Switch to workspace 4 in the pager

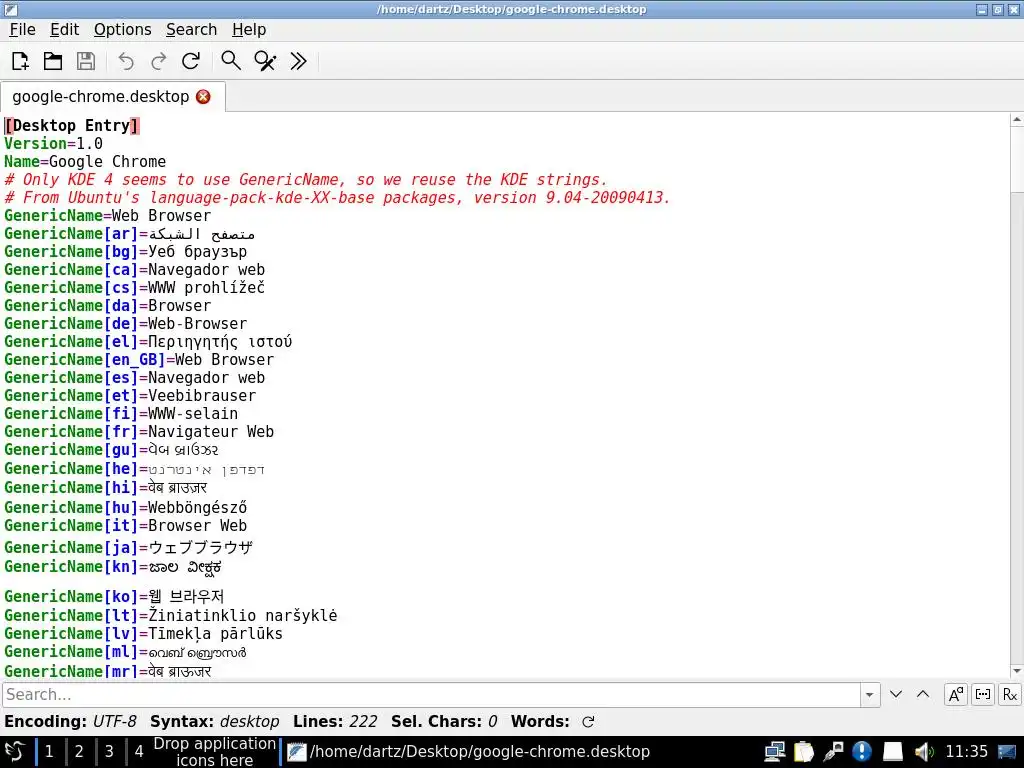point(139,752)
